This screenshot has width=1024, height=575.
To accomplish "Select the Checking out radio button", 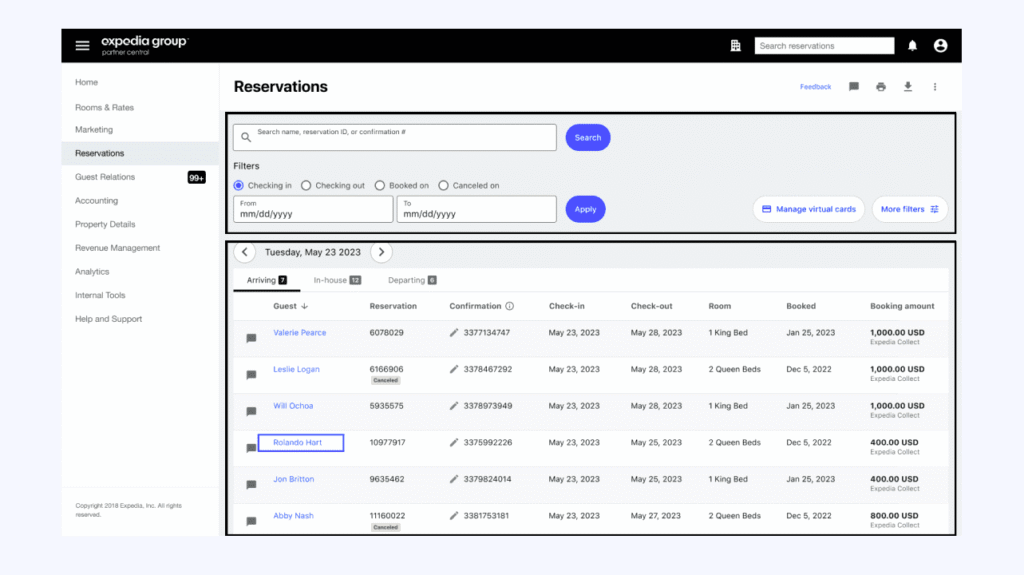I will point(307,186).
